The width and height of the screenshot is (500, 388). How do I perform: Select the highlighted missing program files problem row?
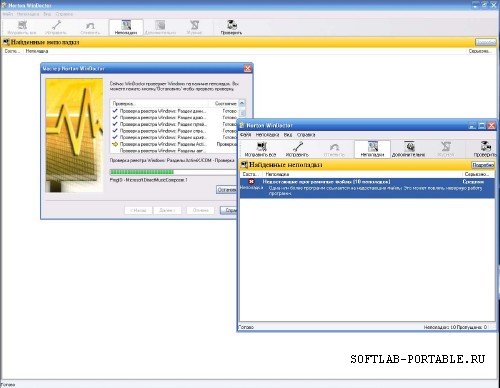[x=367, y=188]
